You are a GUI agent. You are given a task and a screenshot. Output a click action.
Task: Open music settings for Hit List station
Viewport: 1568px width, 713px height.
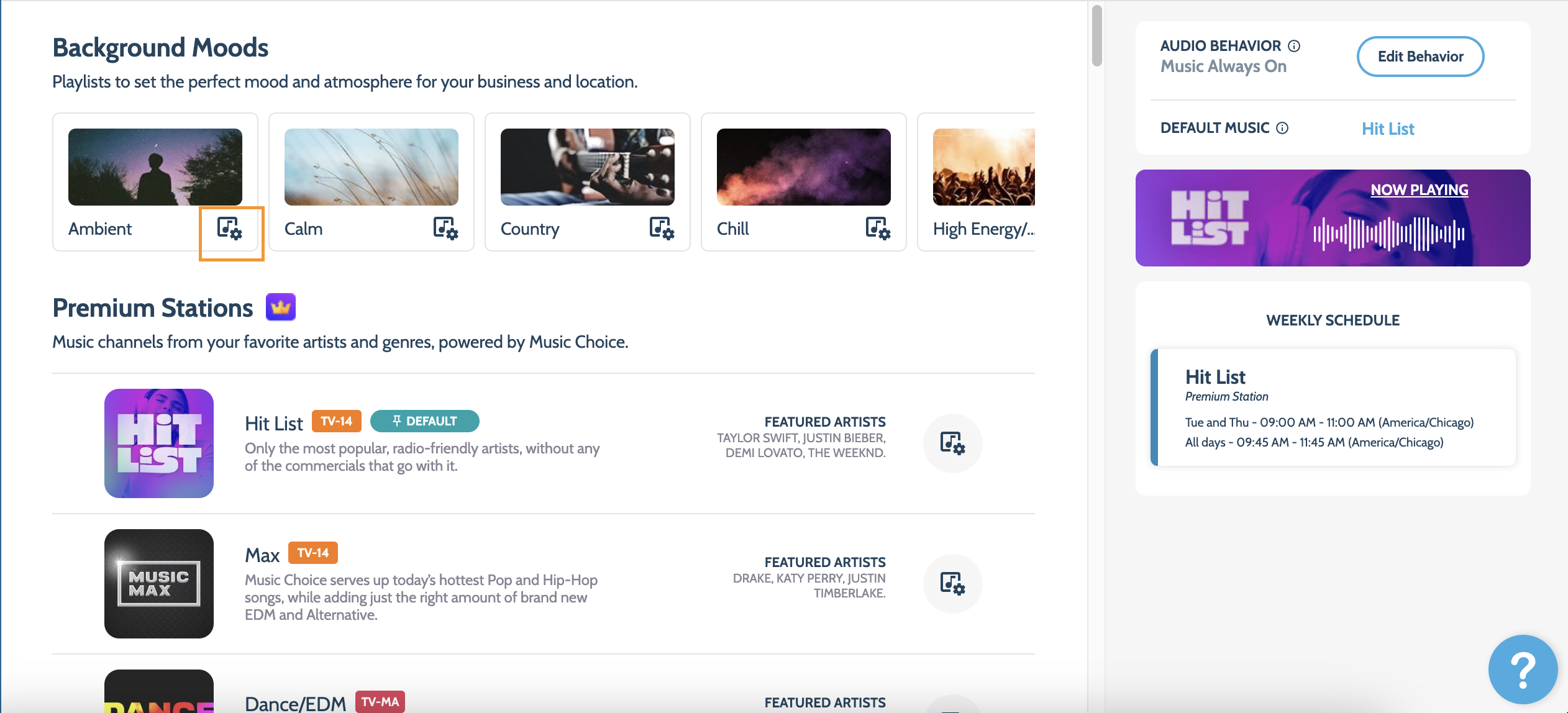952,443
